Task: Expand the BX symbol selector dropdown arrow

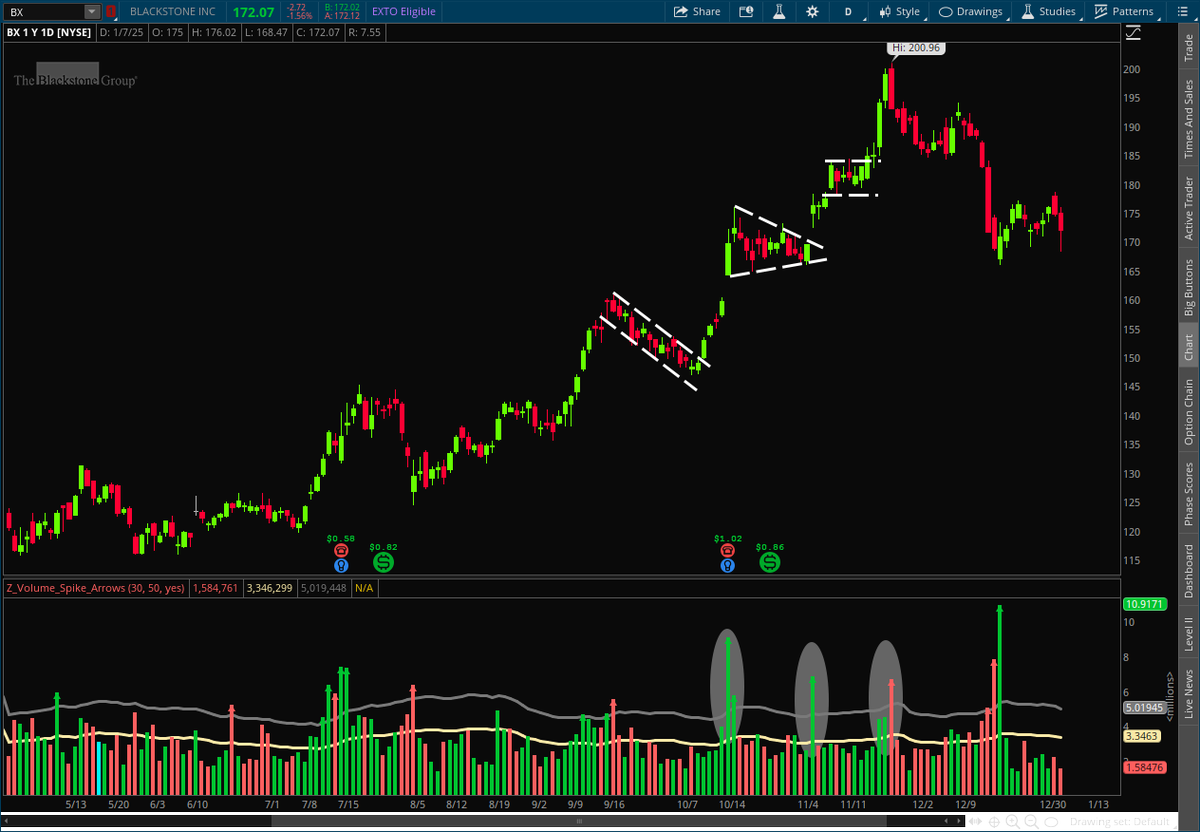Action: pyautogui.click(x=92, y=12)
